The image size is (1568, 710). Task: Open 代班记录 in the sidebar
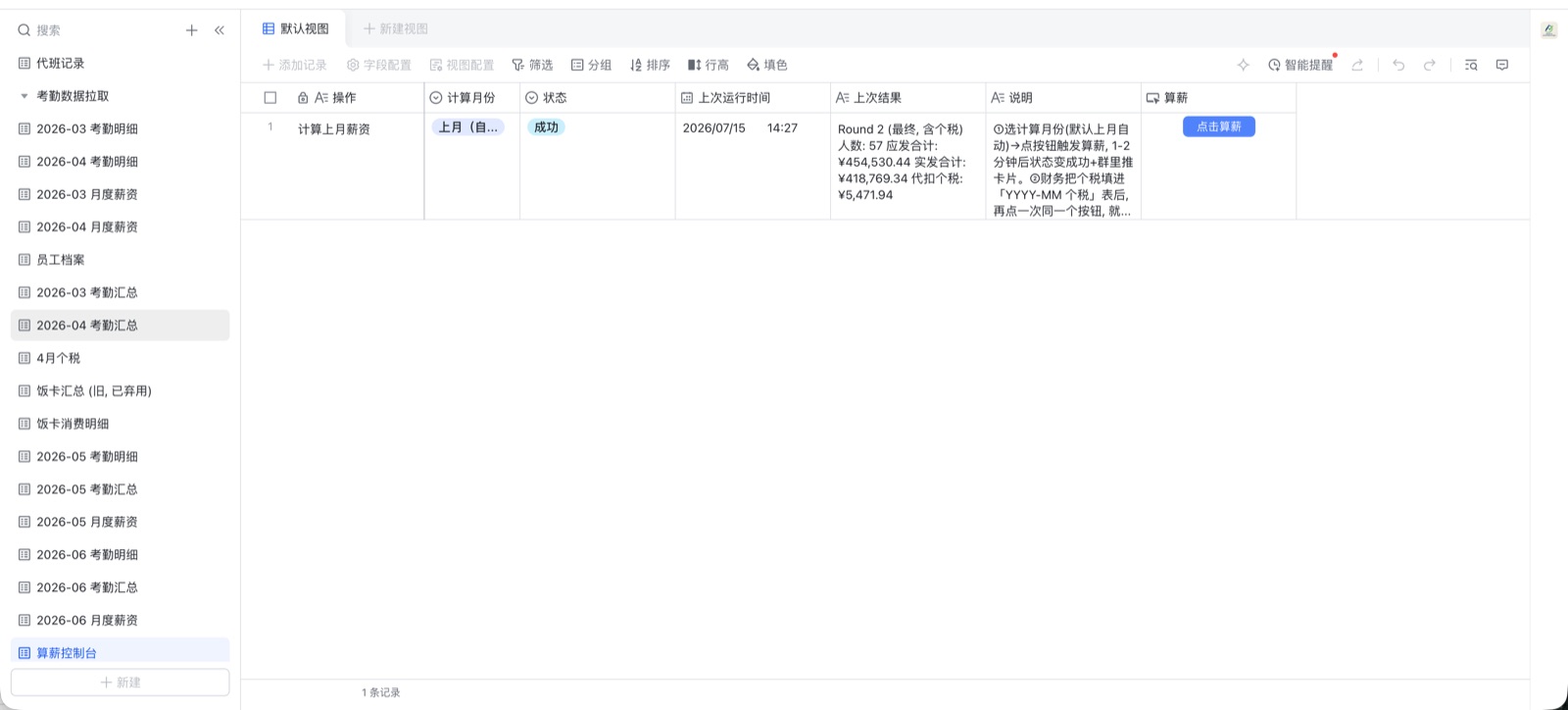tap(120, 63)
